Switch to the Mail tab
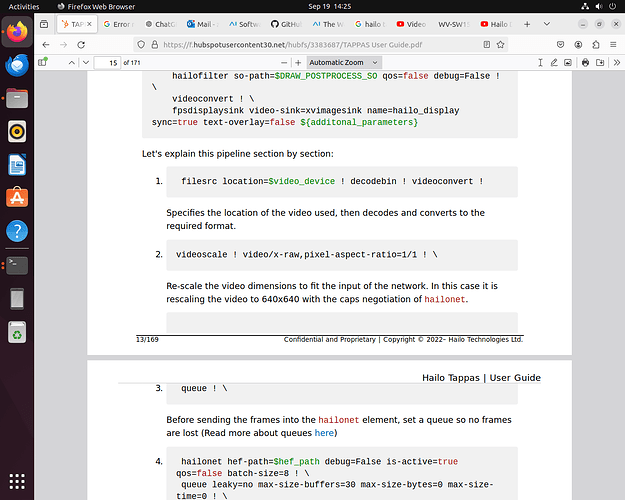This screenshot has width=625, height=500. [x=202, y=24]
